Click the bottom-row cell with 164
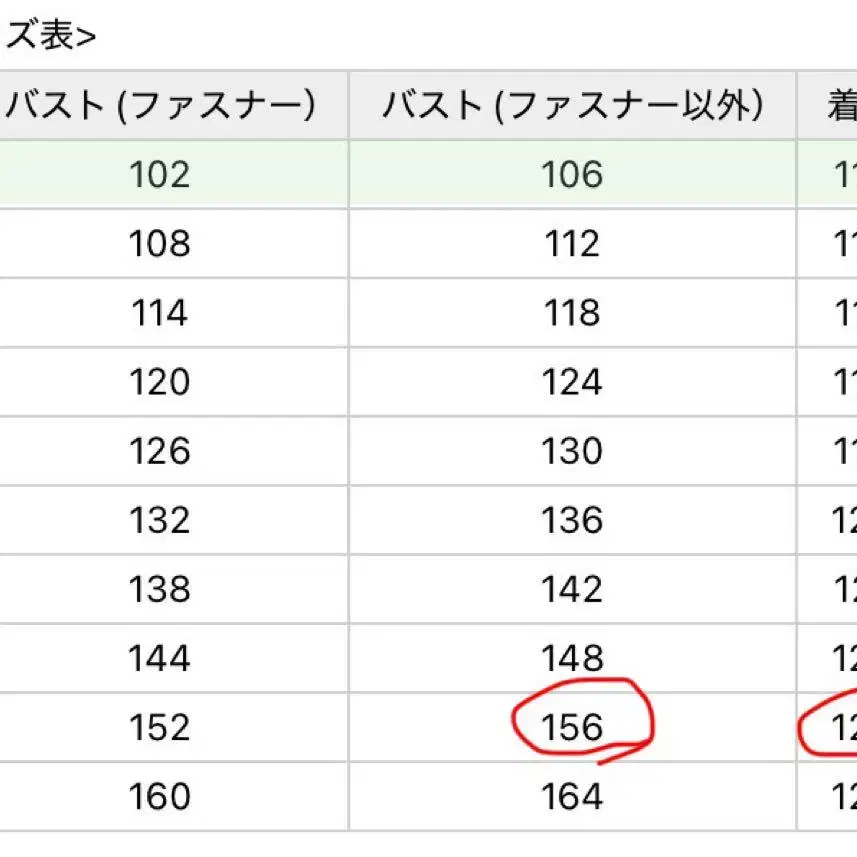The height and width of the screenshot is (857, 857). (x=572, y=796)
